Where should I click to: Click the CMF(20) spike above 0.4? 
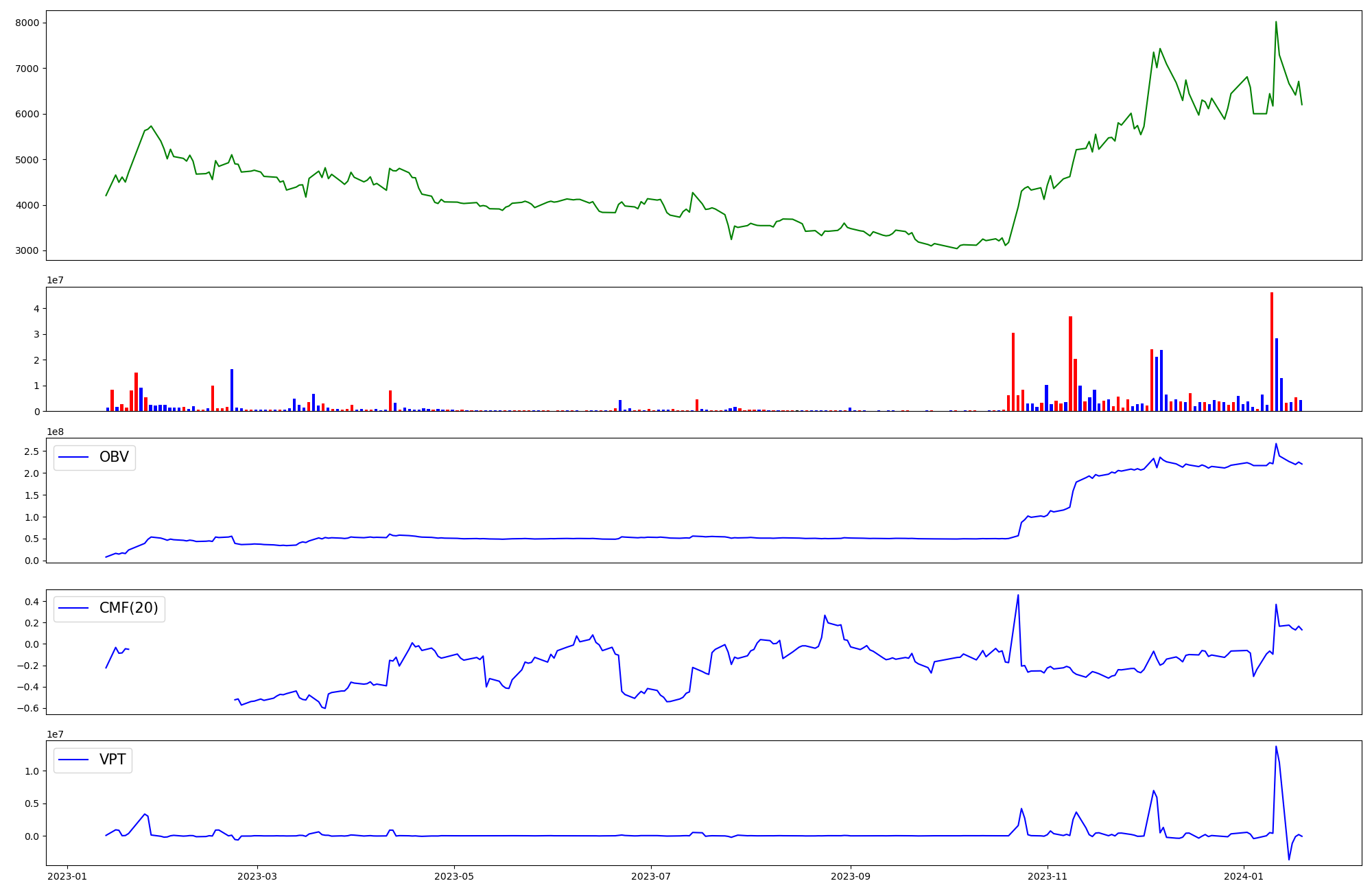(x=1018, y=596)
